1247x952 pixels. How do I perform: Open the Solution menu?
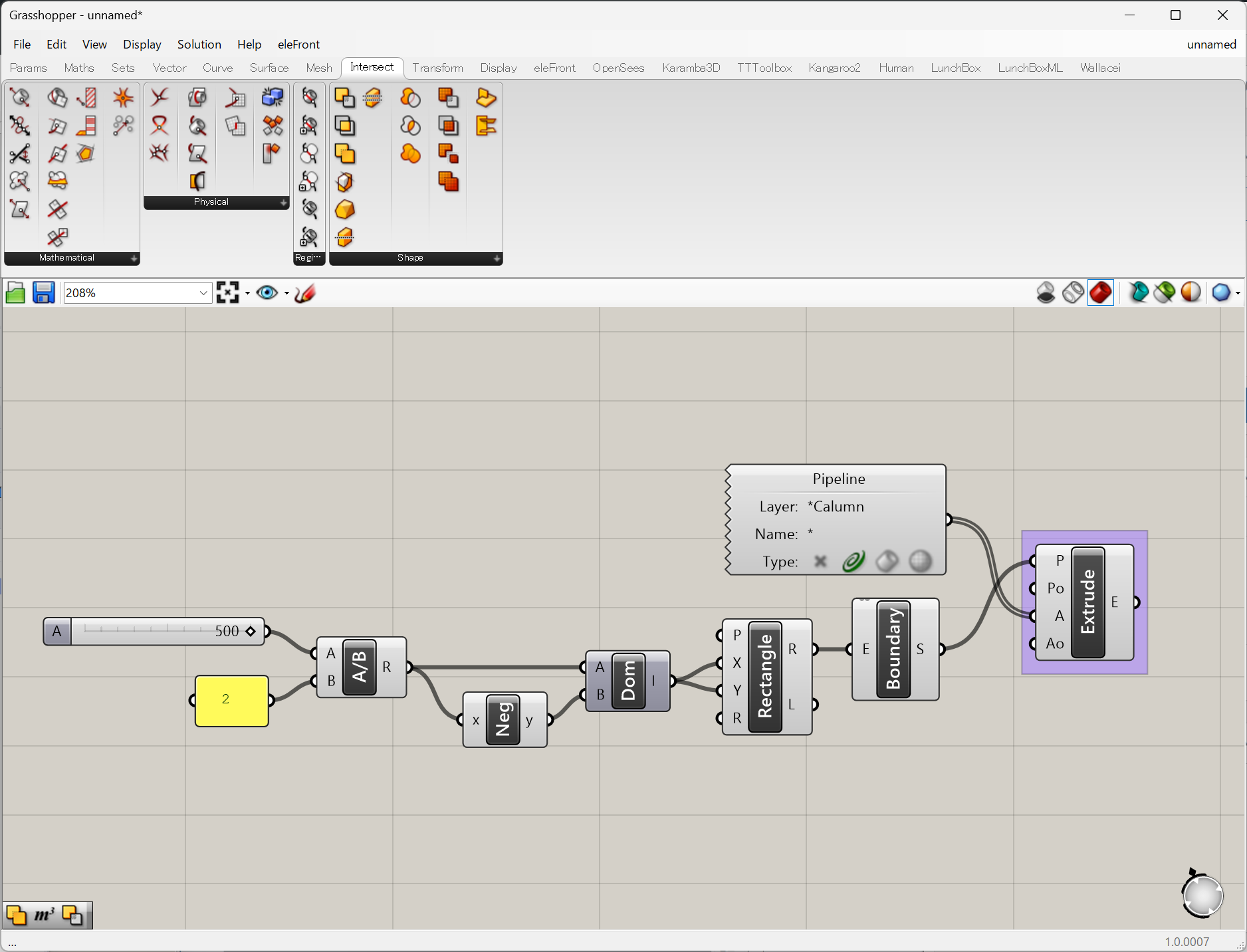pyautogui.click(x=199, y=45)
